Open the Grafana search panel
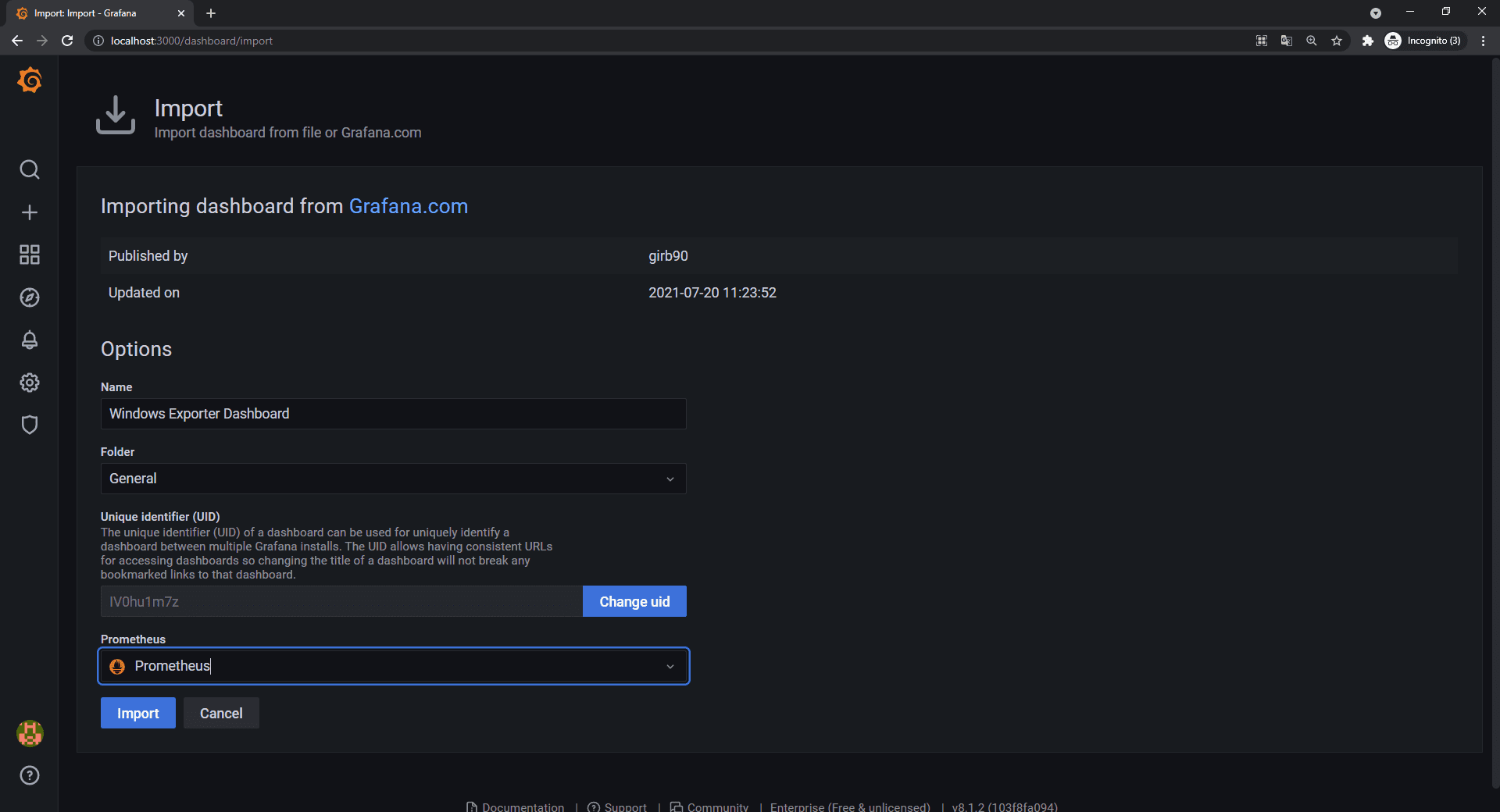This screenshot has width=1500, height=812. pos(29,169)
